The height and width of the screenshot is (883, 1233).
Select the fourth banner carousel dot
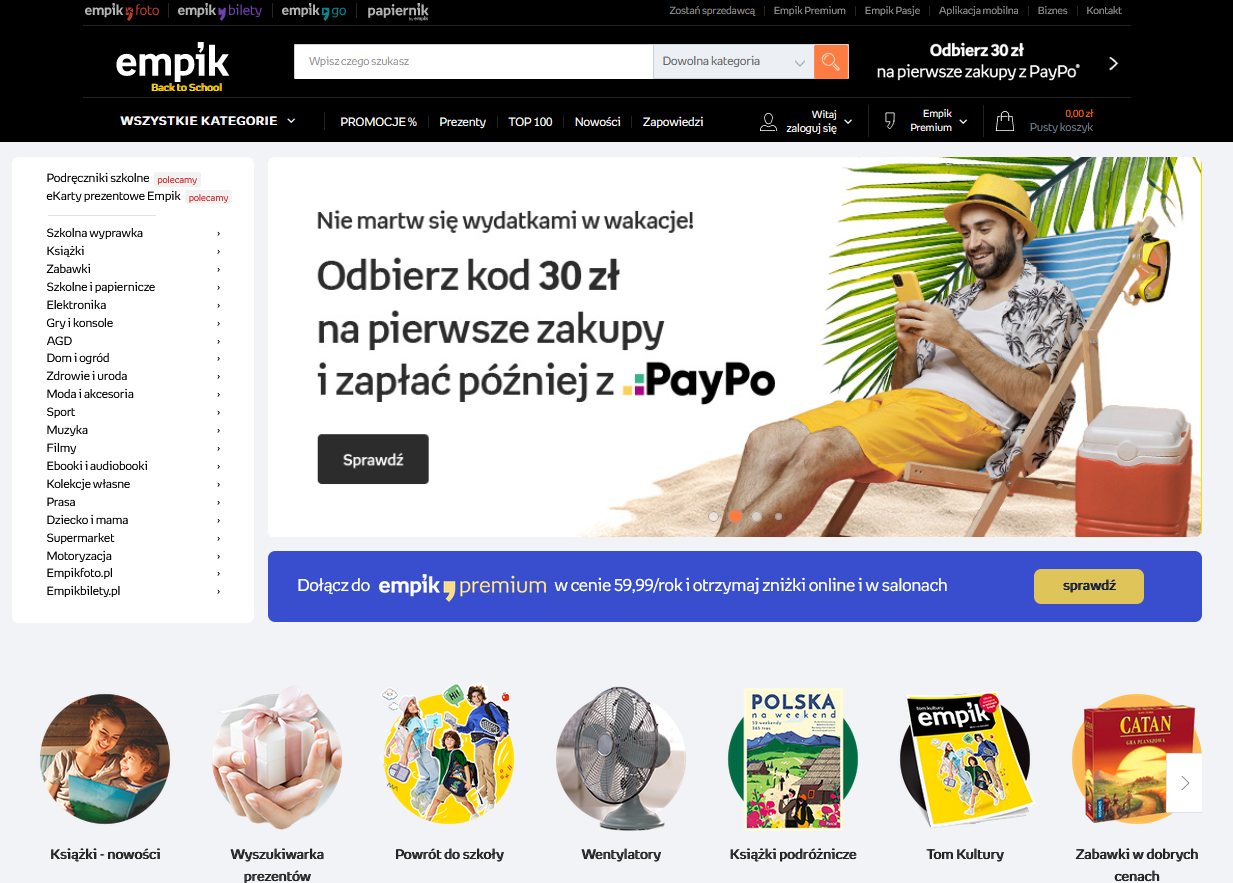779,516
